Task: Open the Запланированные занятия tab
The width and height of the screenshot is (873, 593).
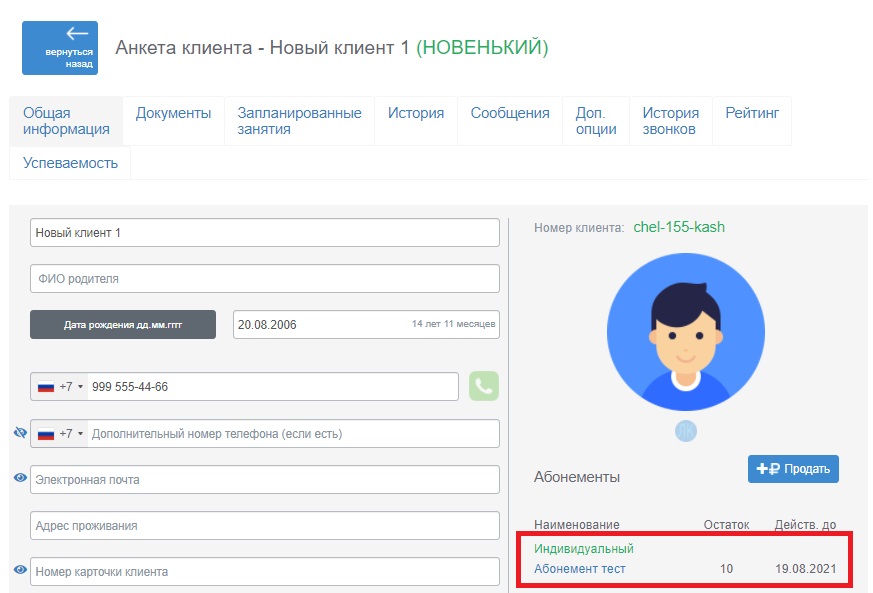Action: pyautogui.click(x=300, y=121)
